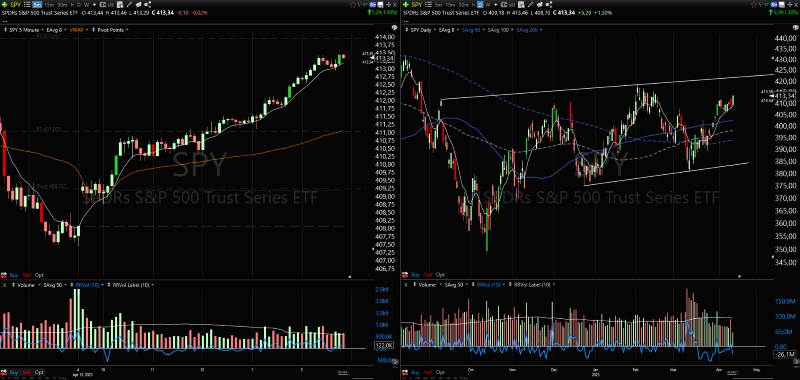Viewport: 800px width, 380px height.
Task: Switch the right chart to hourly (h) timeframe
Action: click(473, 5)
